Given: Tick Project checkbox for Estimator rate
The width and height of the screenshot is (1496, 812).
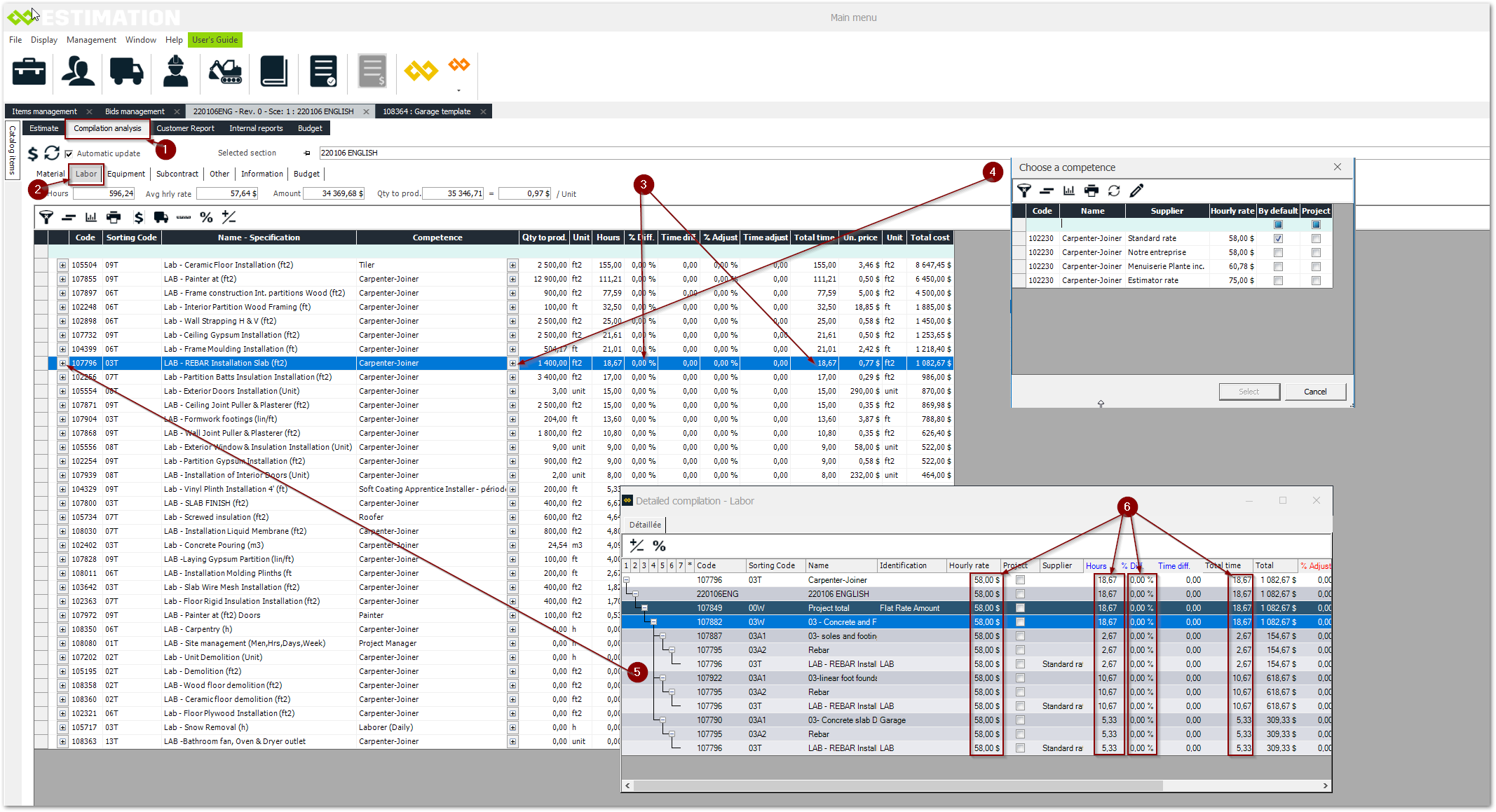Looking at the screenshot, I should pos(1316,280).
